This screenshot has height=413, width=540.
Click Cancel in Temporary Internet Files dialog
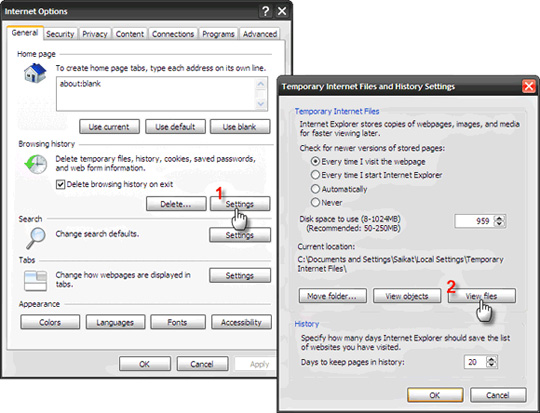pyautogui.click(x=498, y=395)
